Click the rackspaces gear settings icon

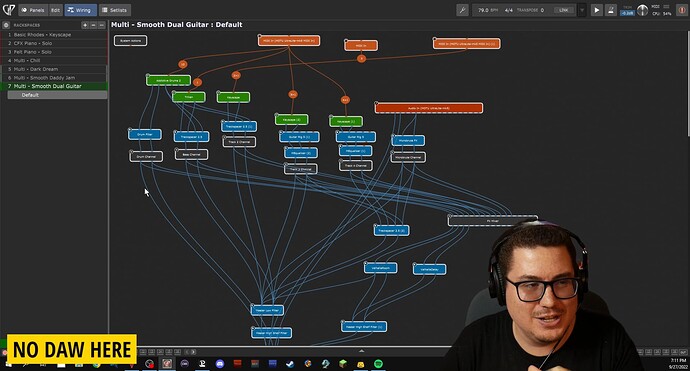click(6, 25)
